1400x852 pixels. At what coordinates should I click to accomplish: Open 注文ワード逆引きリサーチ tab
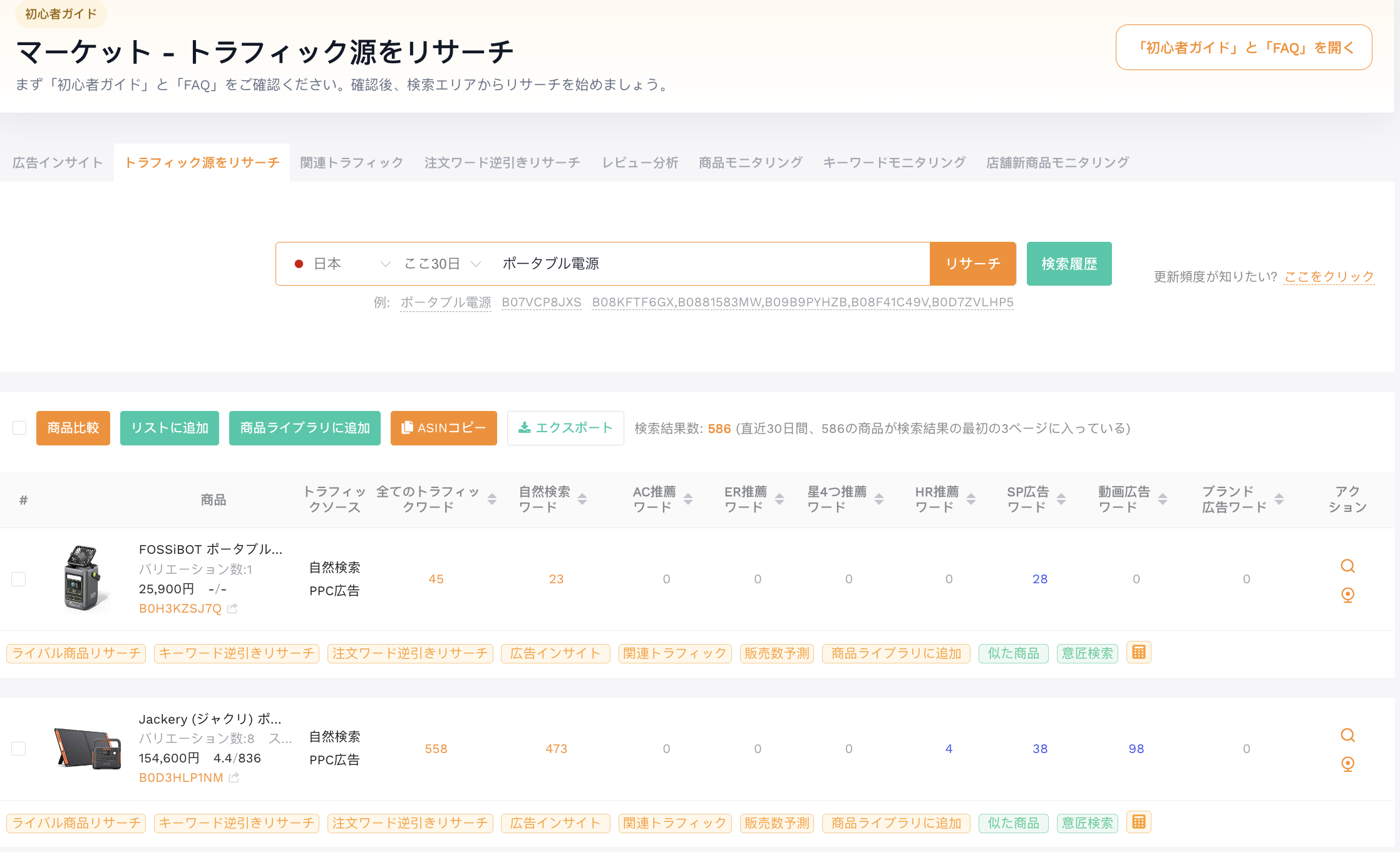click(502, 163)
